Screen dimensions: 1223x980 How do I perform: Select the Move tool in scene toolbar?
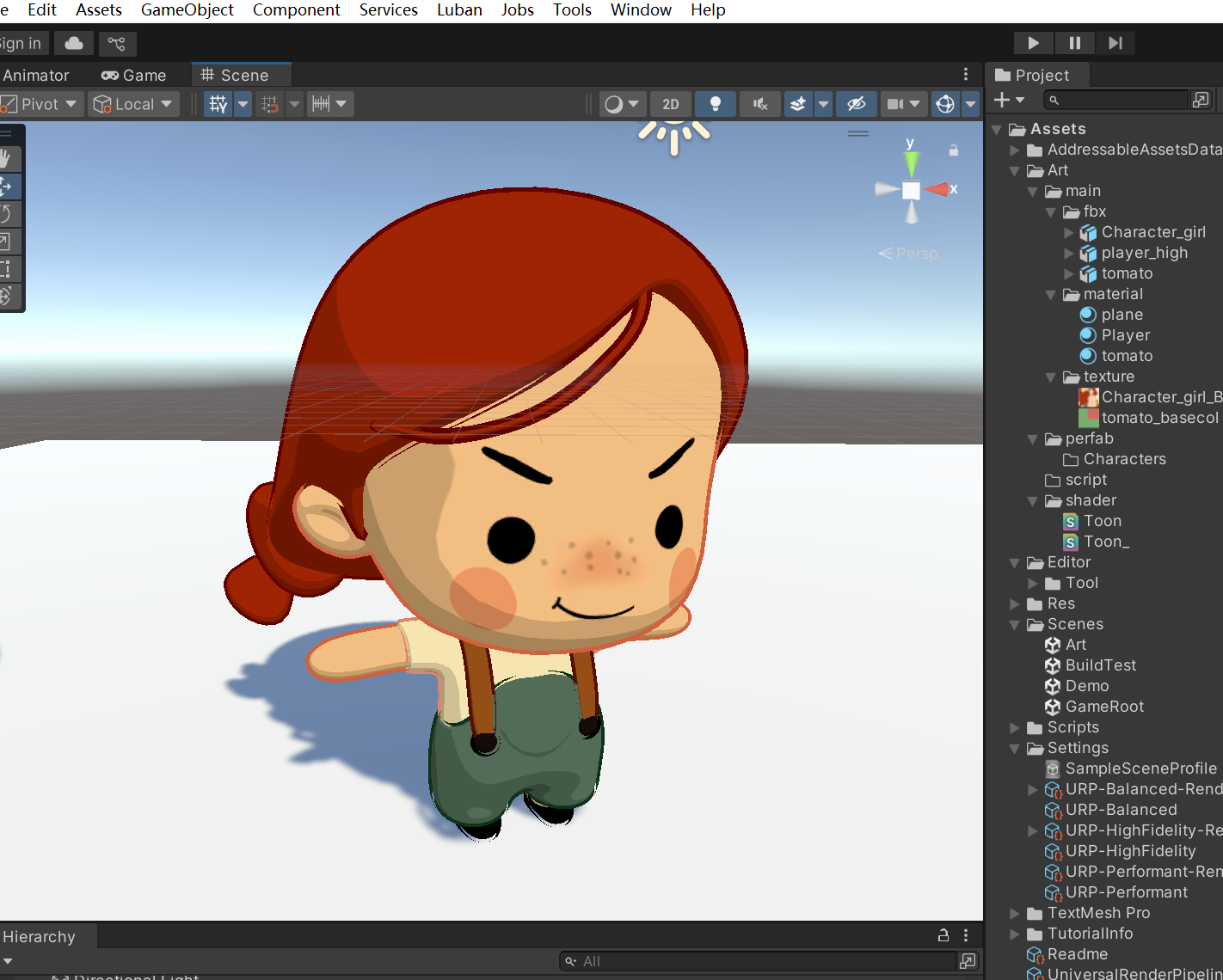point(7,186)
